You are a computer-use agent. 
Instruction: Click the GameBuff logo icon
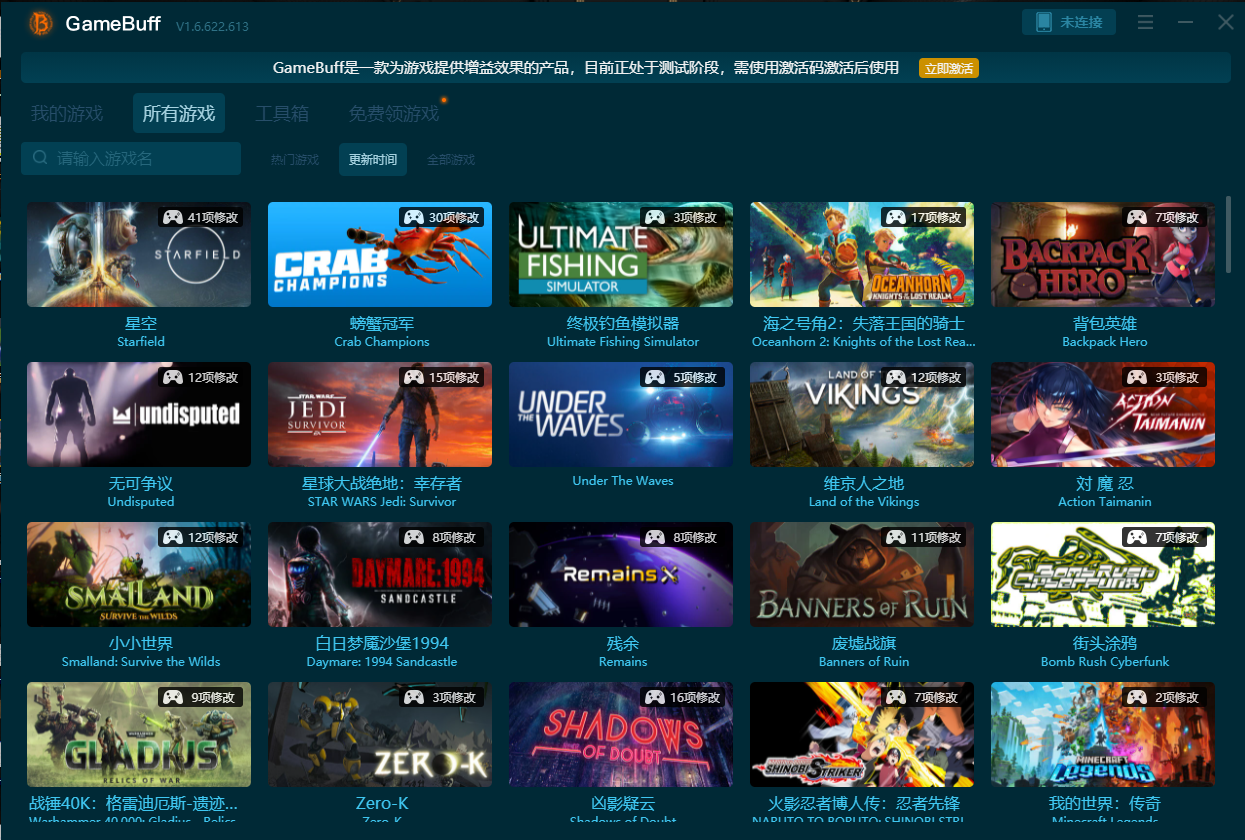coord(41,23)
